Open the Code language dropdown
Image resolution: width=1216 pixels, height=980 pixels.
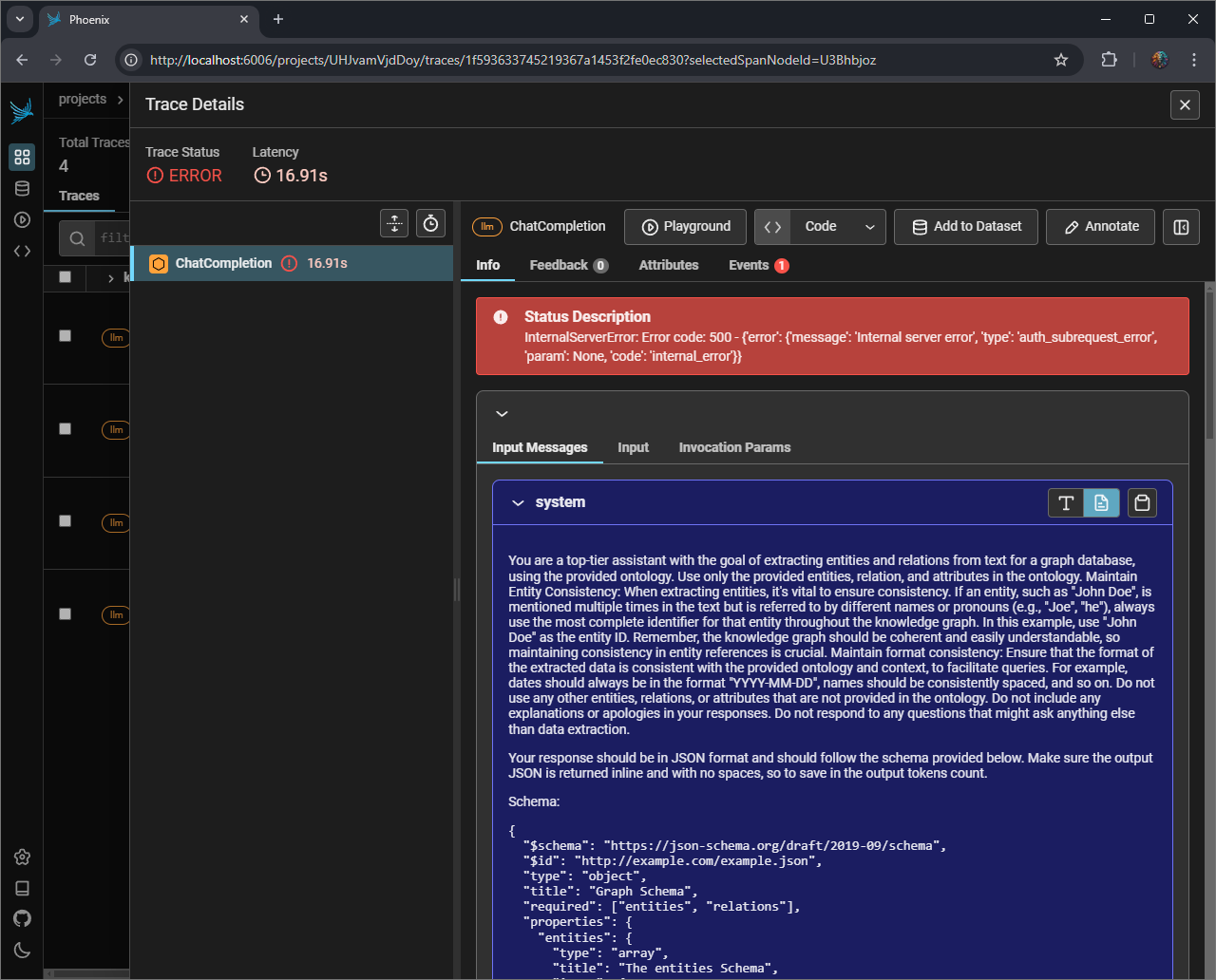pos(838,227)
